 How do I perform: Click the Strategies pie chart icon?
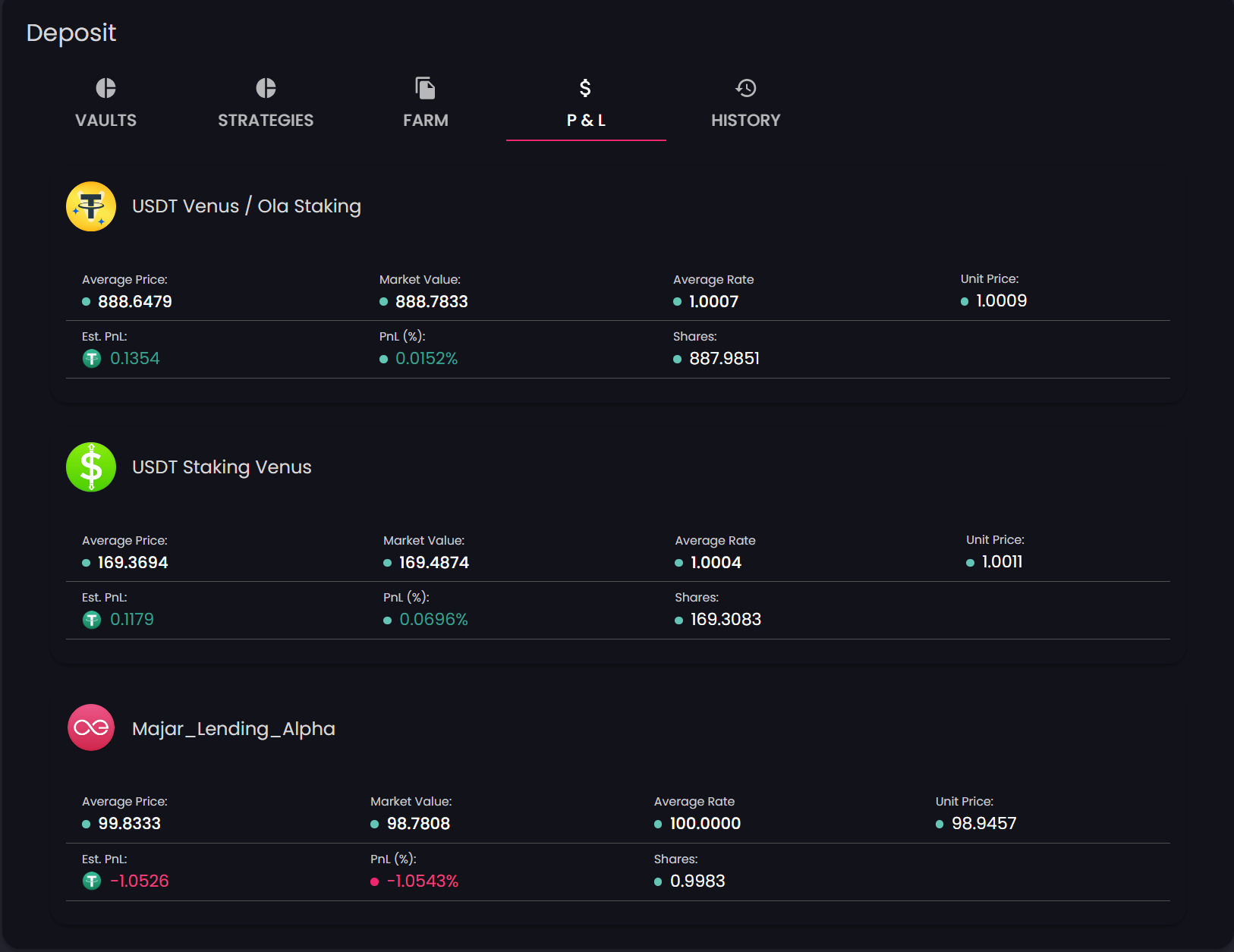coord(266,88)
